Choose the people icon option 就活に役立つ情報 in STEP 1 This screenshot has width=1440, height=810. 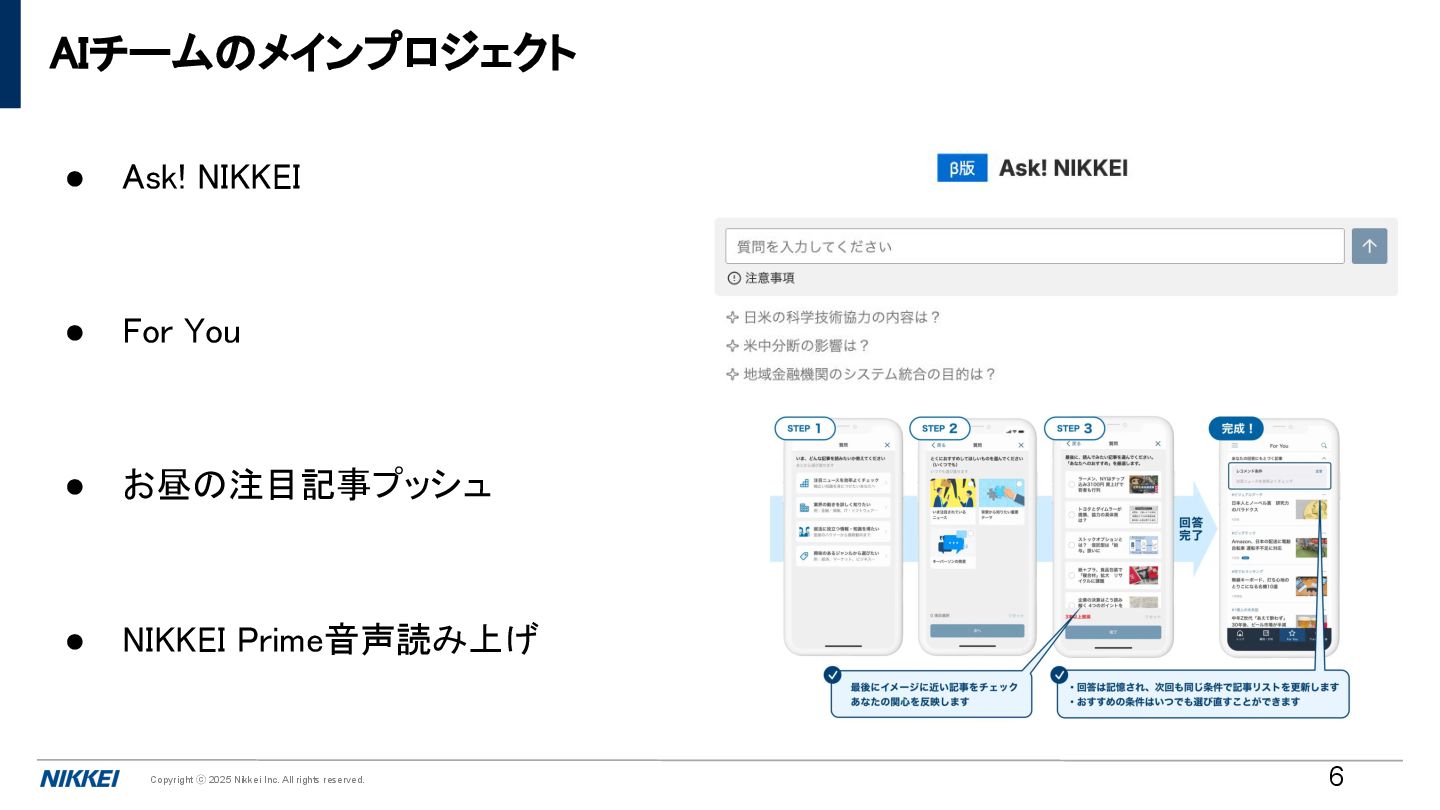(842, 532)
